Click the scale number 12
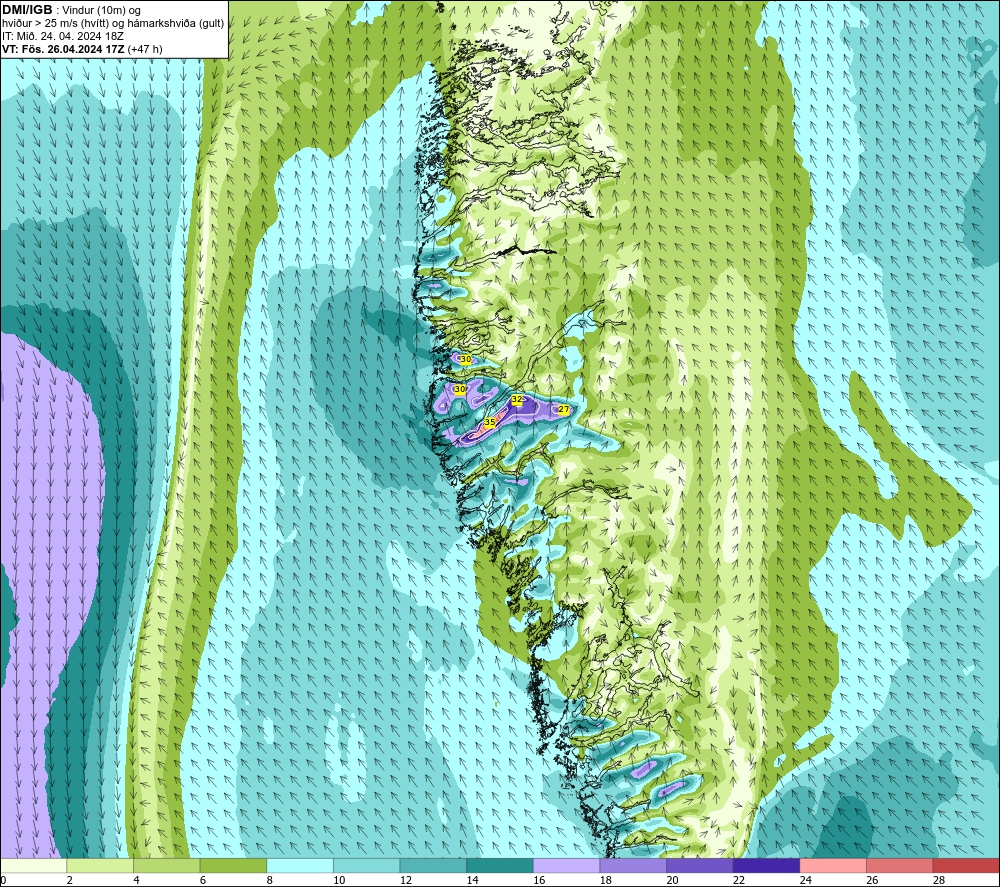The width and height of the screenshot is (1000, 887). [x=406, y=880]
